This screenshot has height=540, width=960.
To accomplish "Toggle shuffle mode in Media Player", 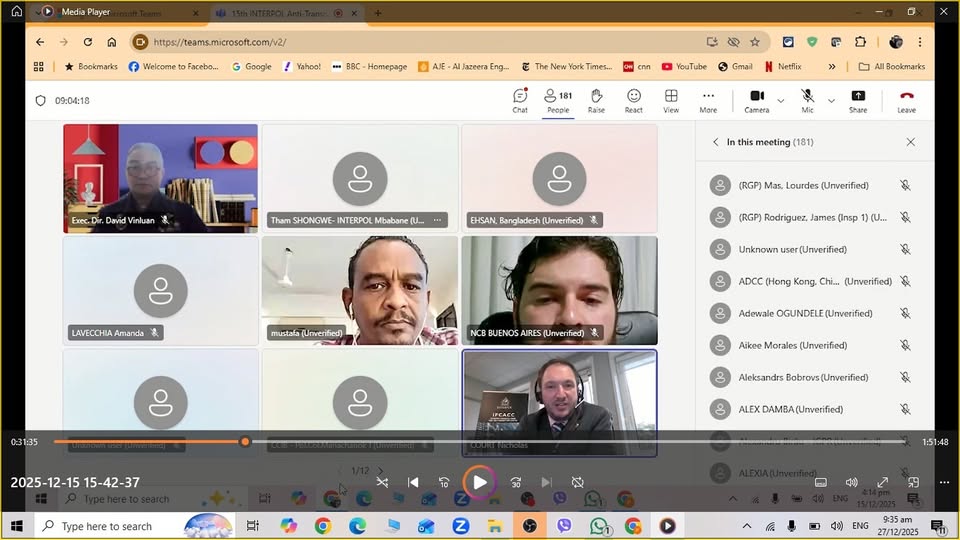I will point(382,482).
